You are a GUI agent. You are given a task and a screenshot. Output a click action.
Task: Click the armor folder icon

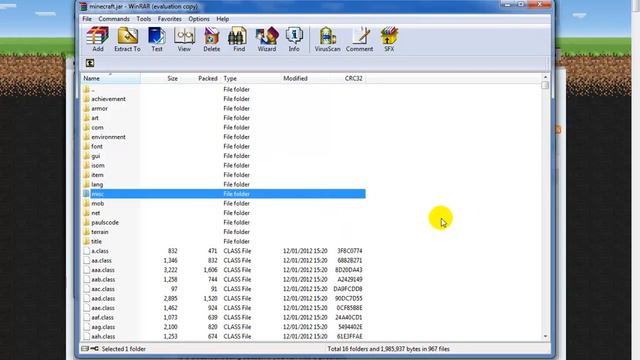86,108
